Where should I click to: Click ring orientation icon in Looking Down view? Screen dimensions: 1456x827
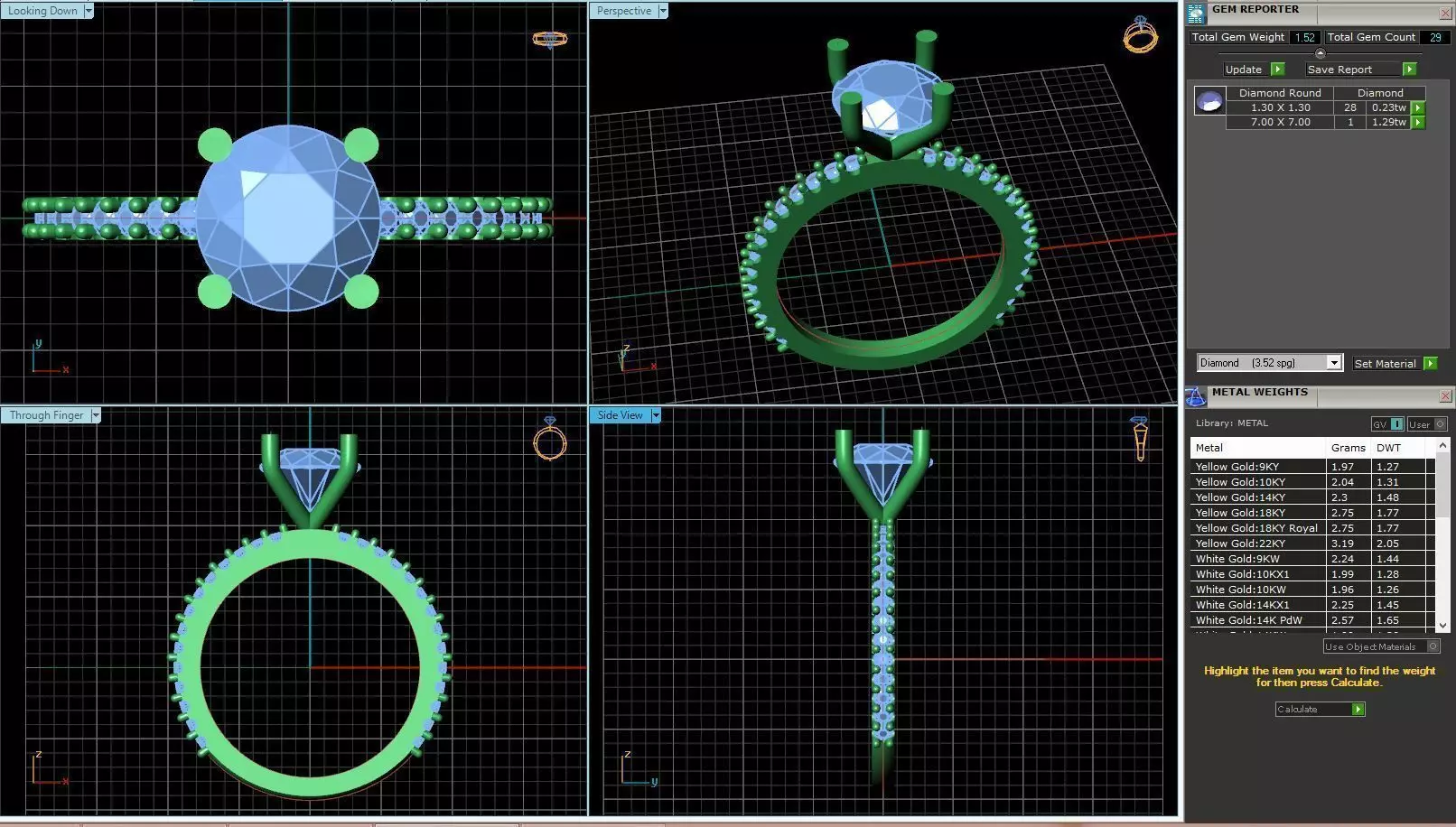(x=550, y=39)
